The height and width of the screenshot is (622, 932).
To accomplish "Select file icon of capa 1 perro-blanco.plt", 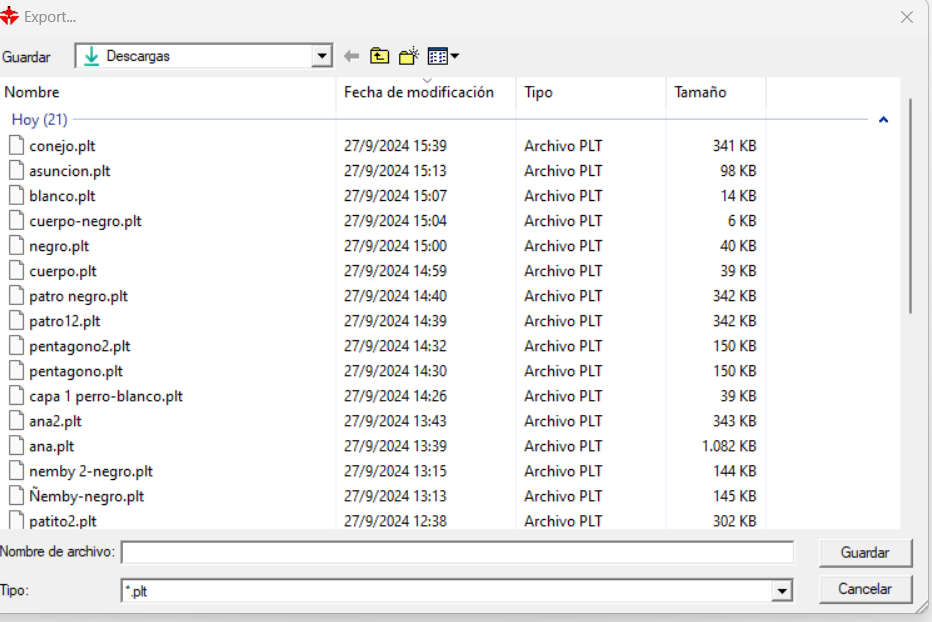I will 17,395.
